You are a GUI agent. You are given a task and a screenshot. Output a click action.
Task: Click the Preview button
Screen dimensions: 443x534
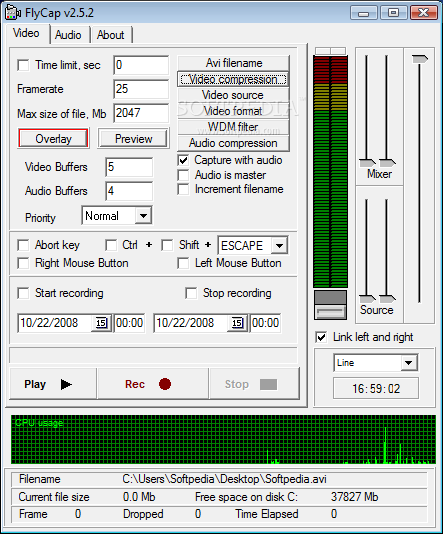click(134, 139)
